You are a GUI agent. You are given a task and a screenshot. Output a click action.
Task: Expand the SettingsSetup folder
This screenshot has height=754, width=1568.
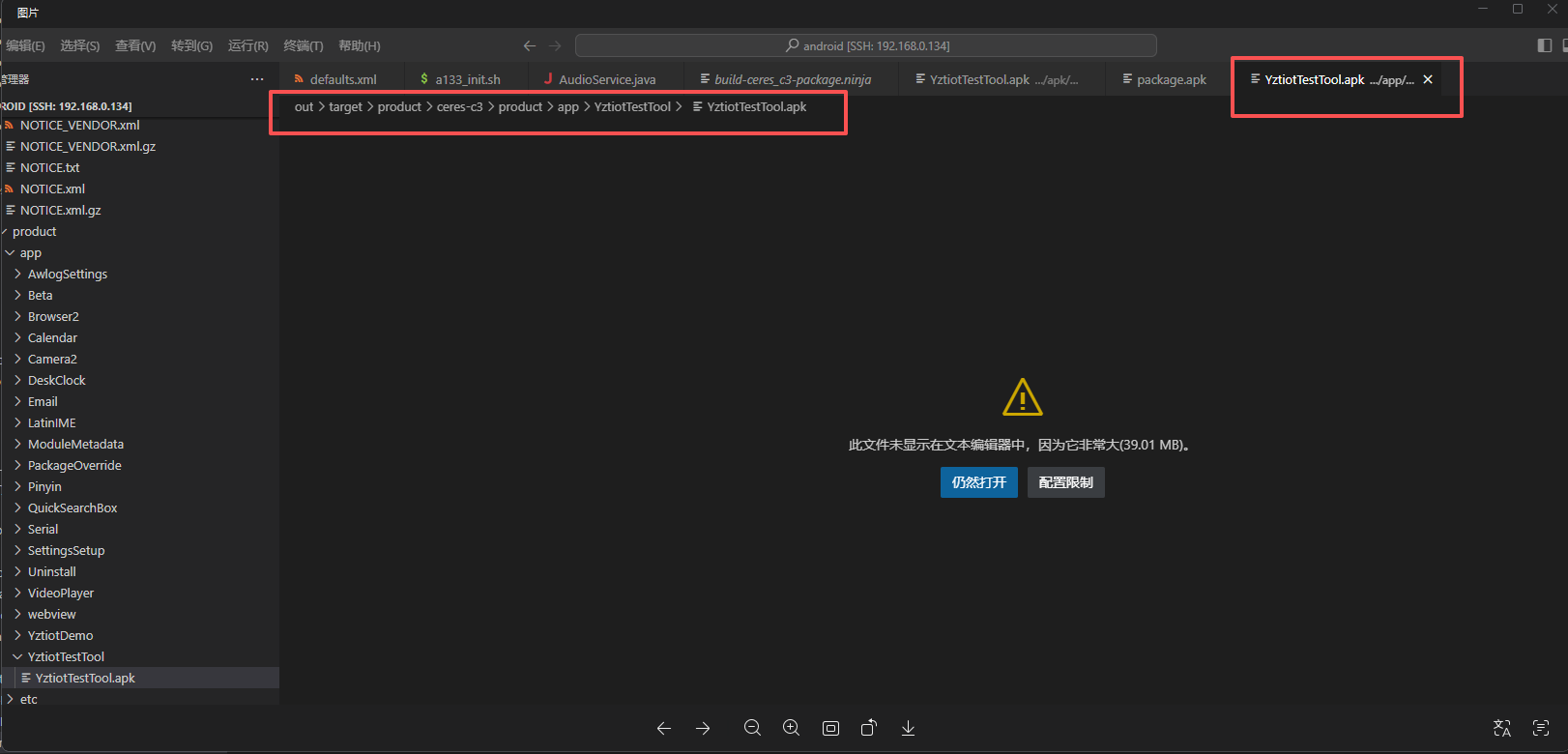[66, 551]
